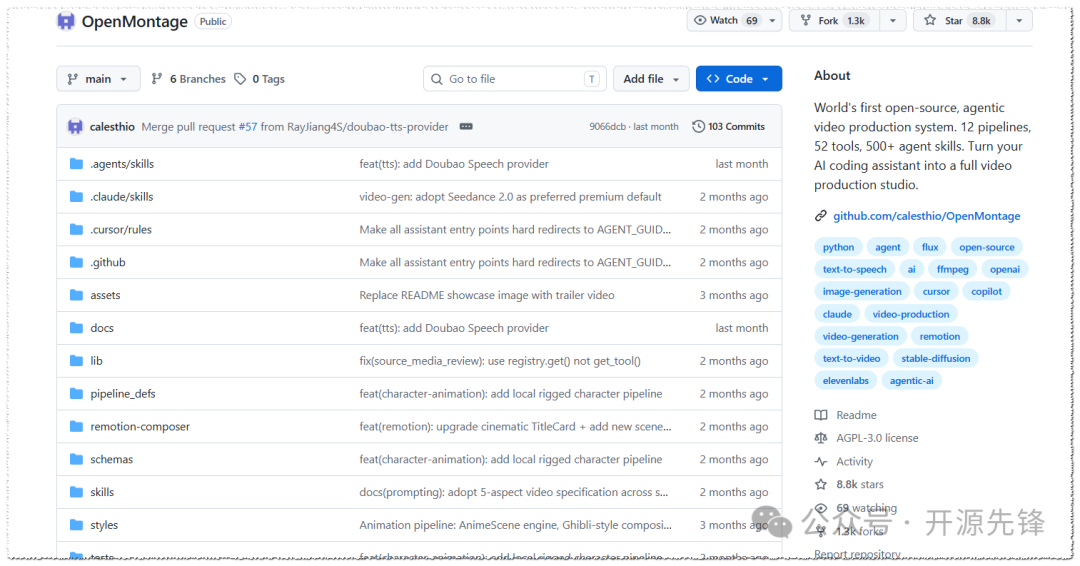The image size is (1080, 566).
Task: Click the folder icon beside .claude/skills
Action: (76, 197)
